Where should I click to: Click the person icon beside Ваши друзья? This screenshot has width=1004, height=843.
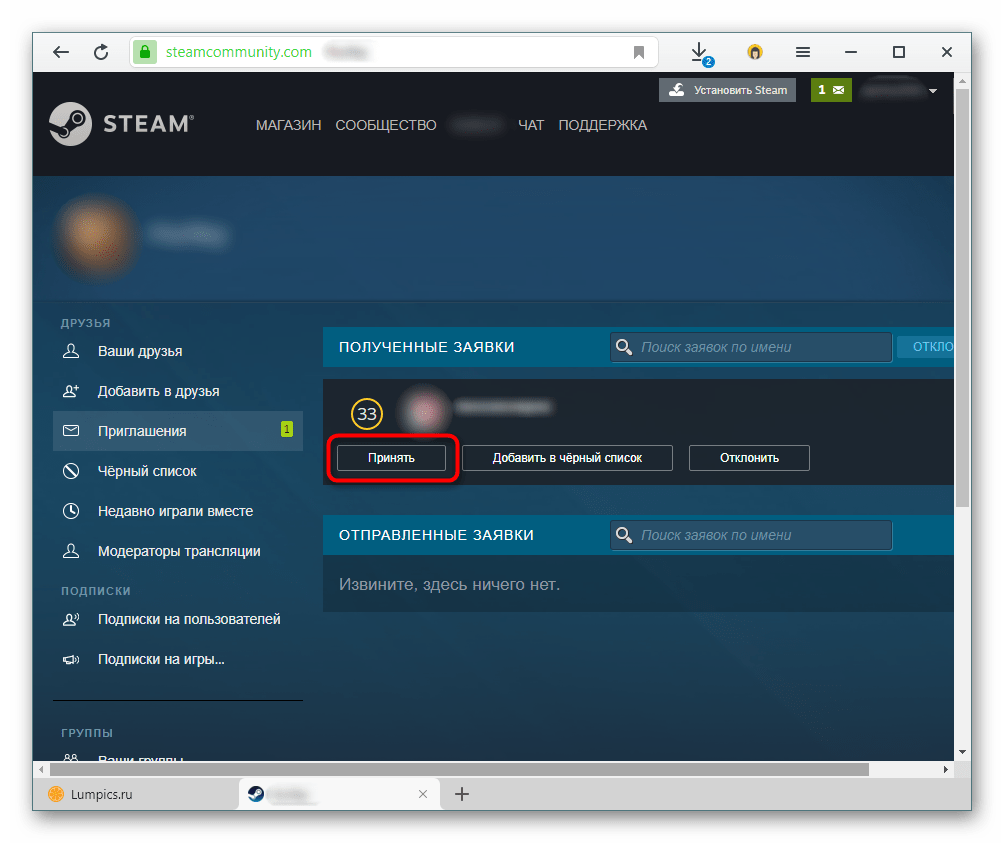click(x=71, y=351)
